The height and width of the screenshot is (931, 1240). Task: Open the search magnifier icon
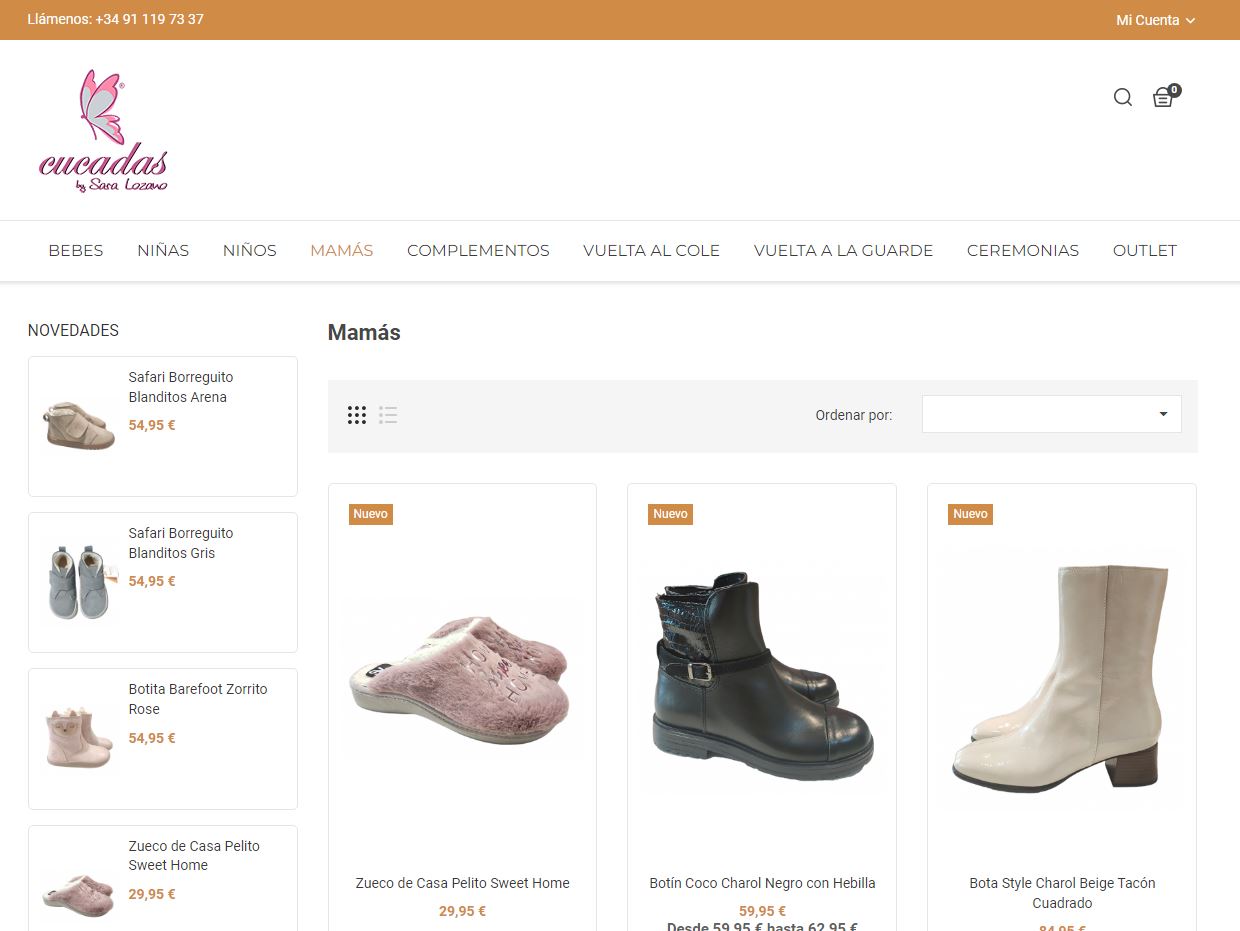1123,97
